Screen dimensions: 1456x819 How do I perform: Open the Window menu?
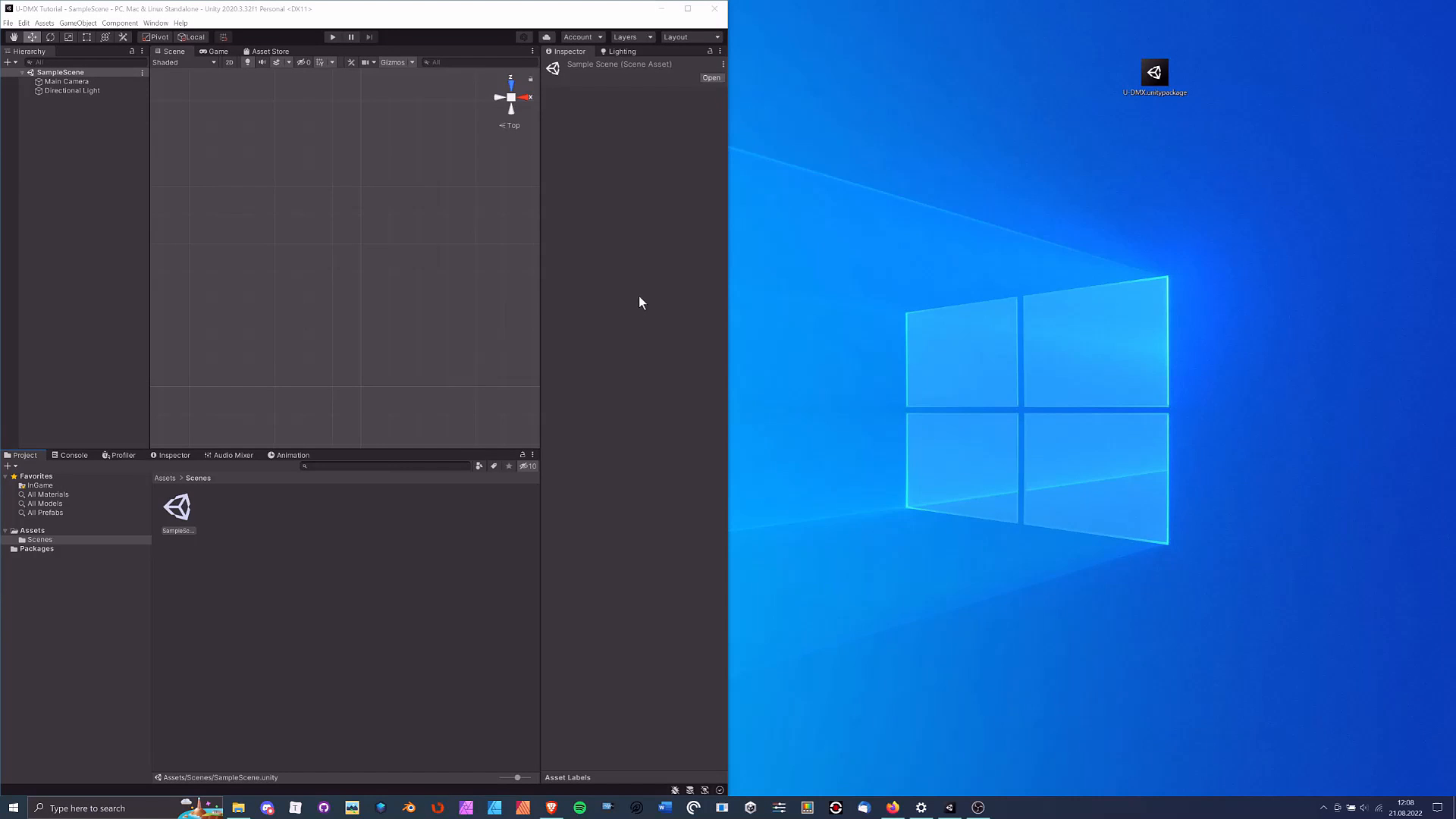click(155, 23)
